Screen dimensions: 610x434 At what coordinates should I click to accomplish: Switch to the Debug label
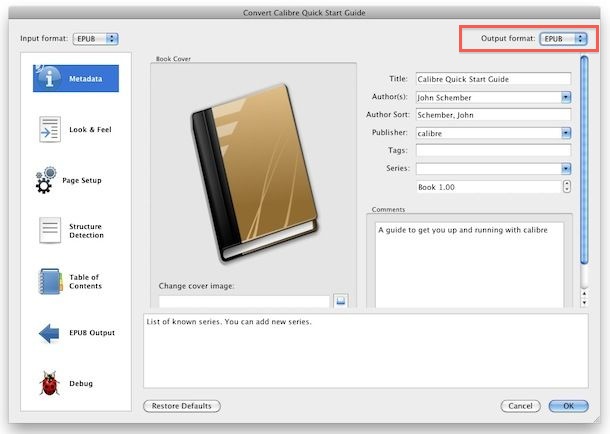pyautogui.click(x=81, y=383)
